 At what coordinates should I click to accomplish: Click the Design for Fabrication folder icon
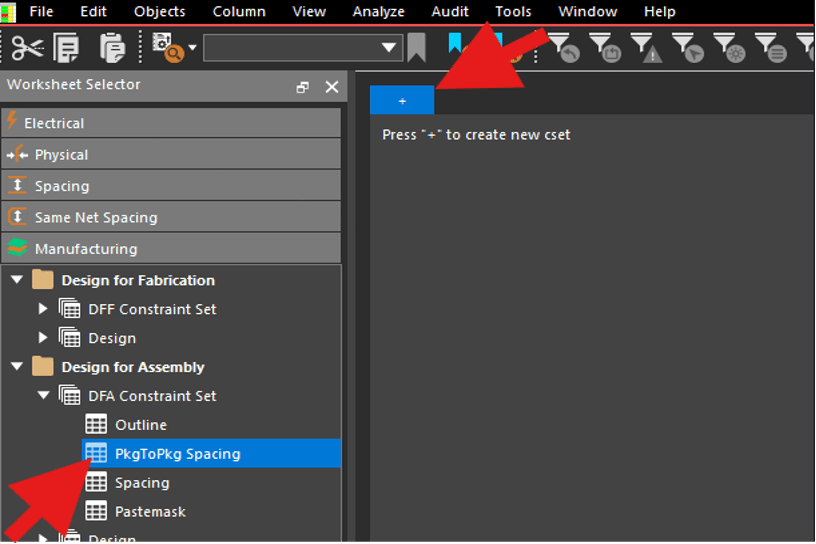click(43, 280)
